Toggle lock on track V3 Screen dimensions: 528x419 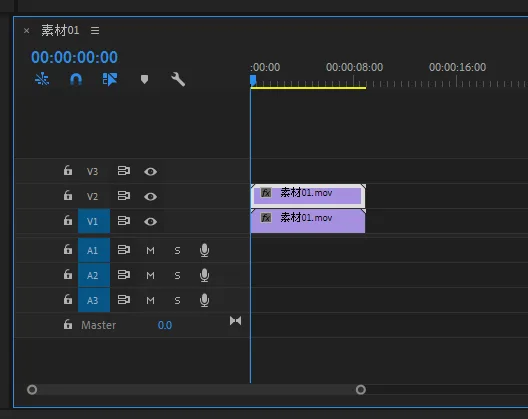68,170
